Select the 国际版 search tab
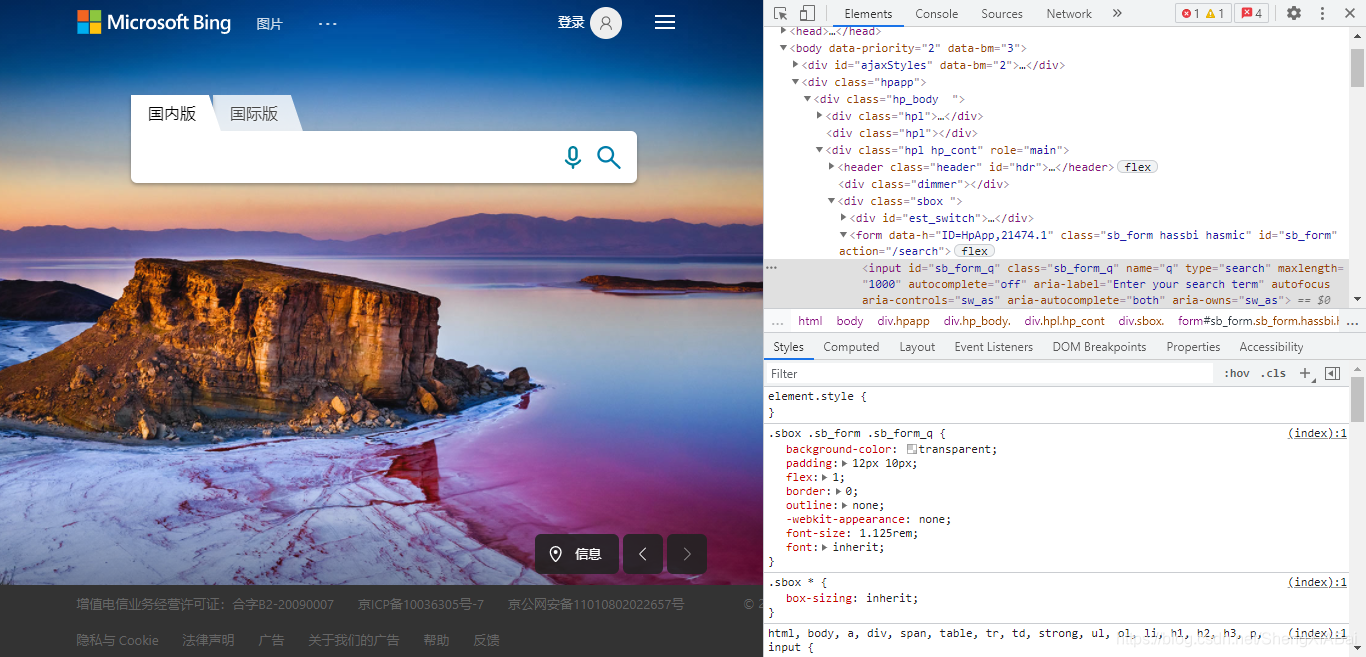Viewport: 1366px width, 657px height. (254, 114)
